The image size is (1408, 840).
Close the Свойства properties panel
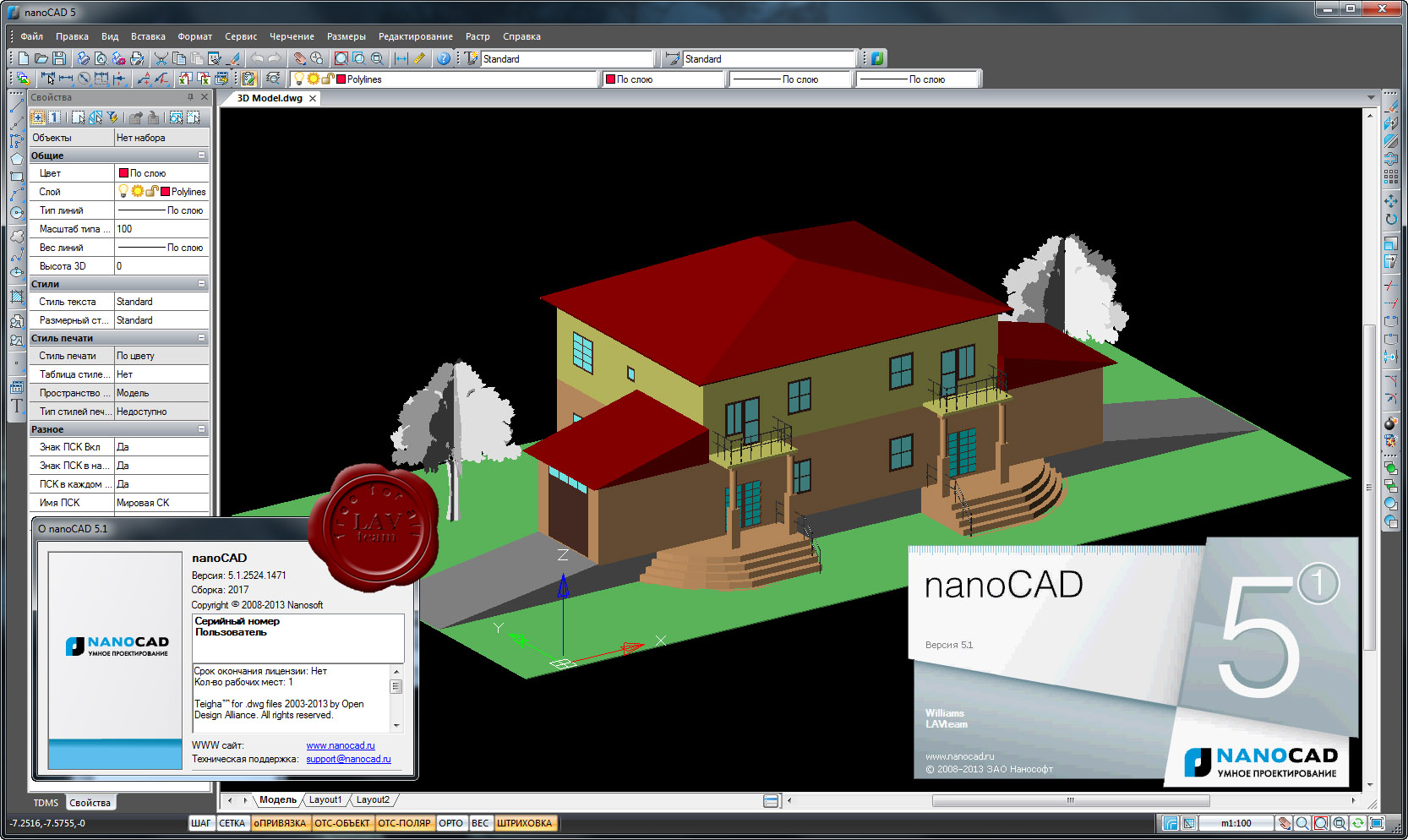coord(204,97)
